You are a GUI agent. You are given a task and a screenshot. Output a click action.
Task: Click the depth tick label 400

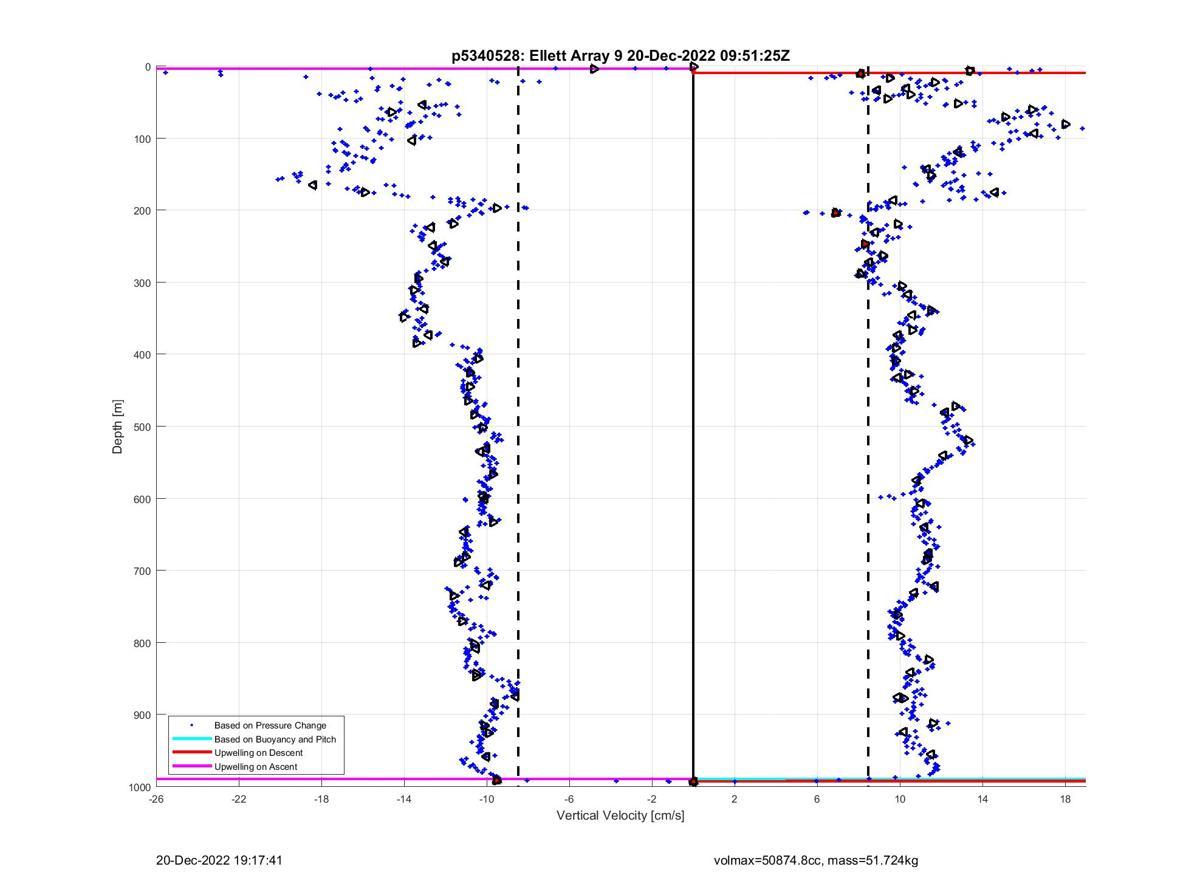(x=142, y=354)
